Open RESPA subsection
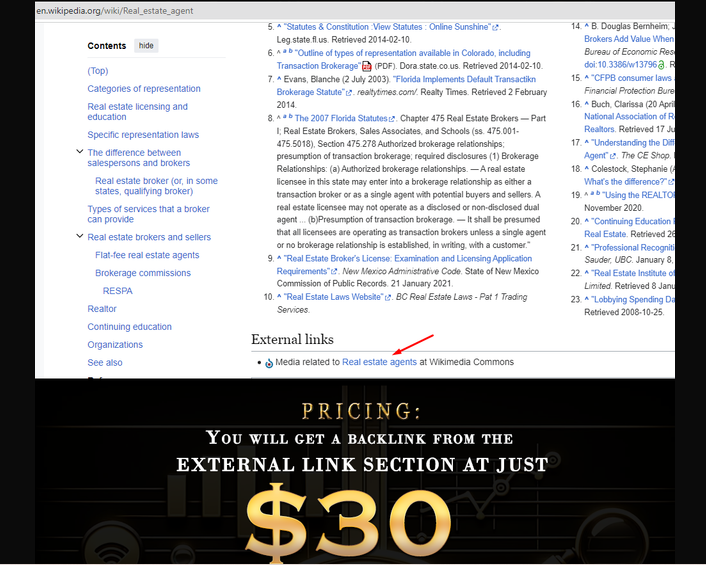 tap(118, 291)
